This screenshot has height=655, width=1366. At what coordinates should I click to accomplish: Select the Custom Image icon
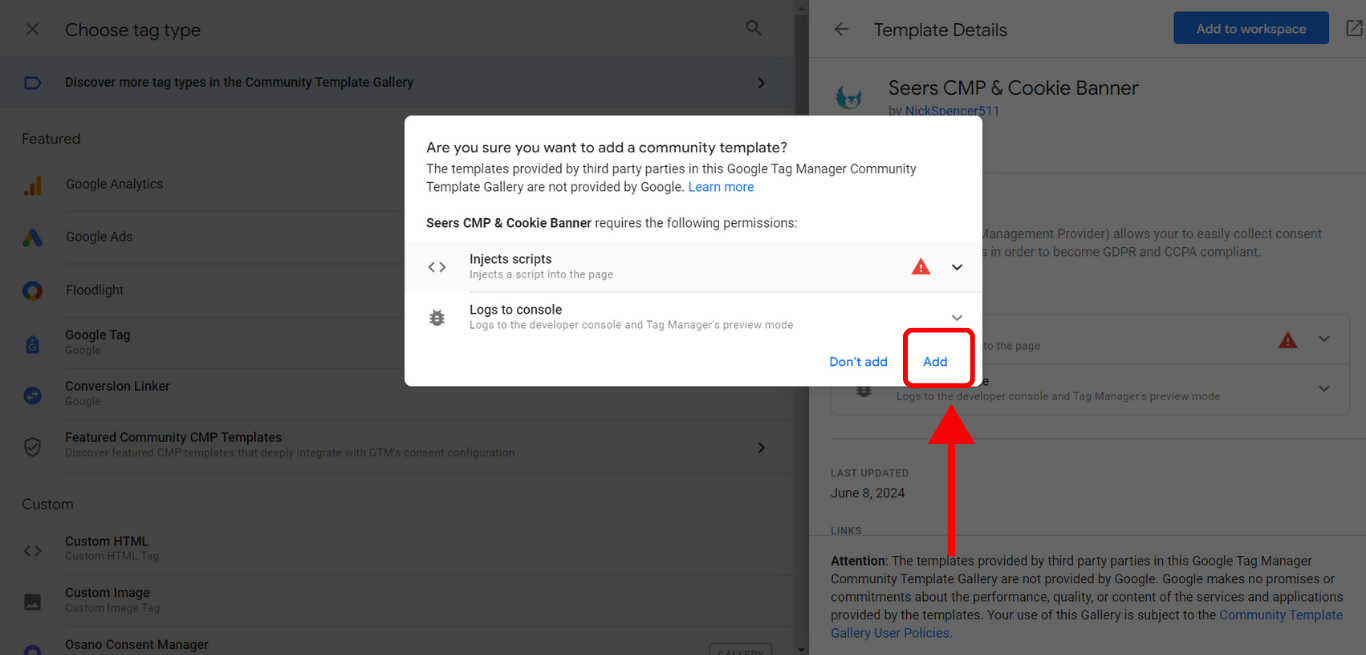click(33, 601)
